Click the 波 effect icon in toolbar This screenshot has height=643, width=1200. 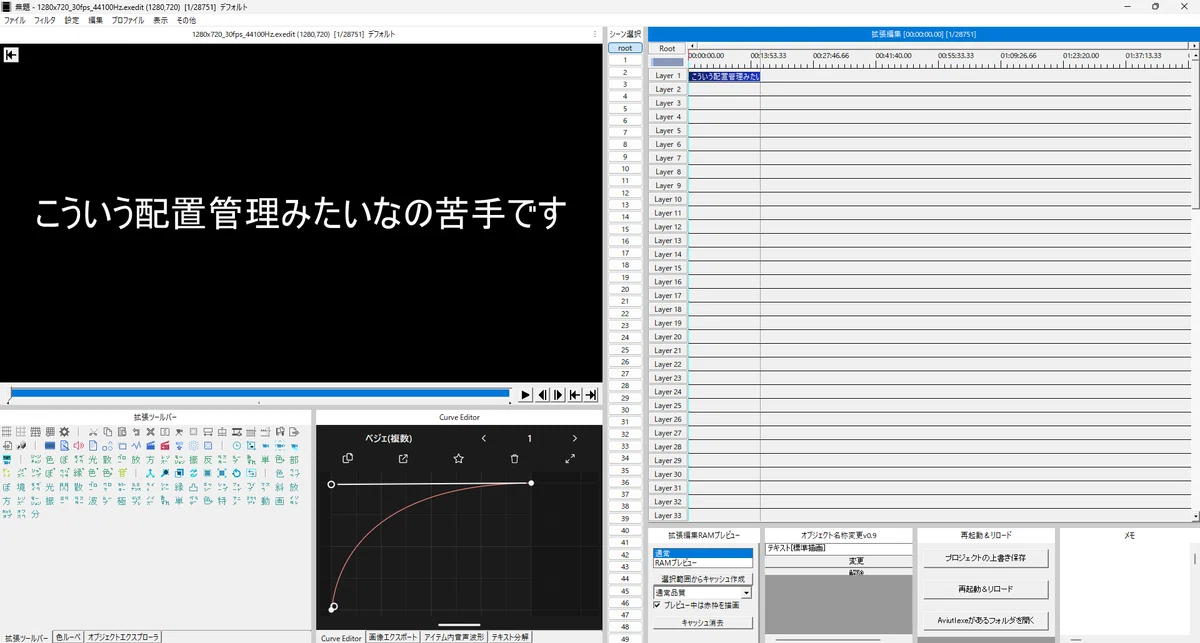point(92,501)
